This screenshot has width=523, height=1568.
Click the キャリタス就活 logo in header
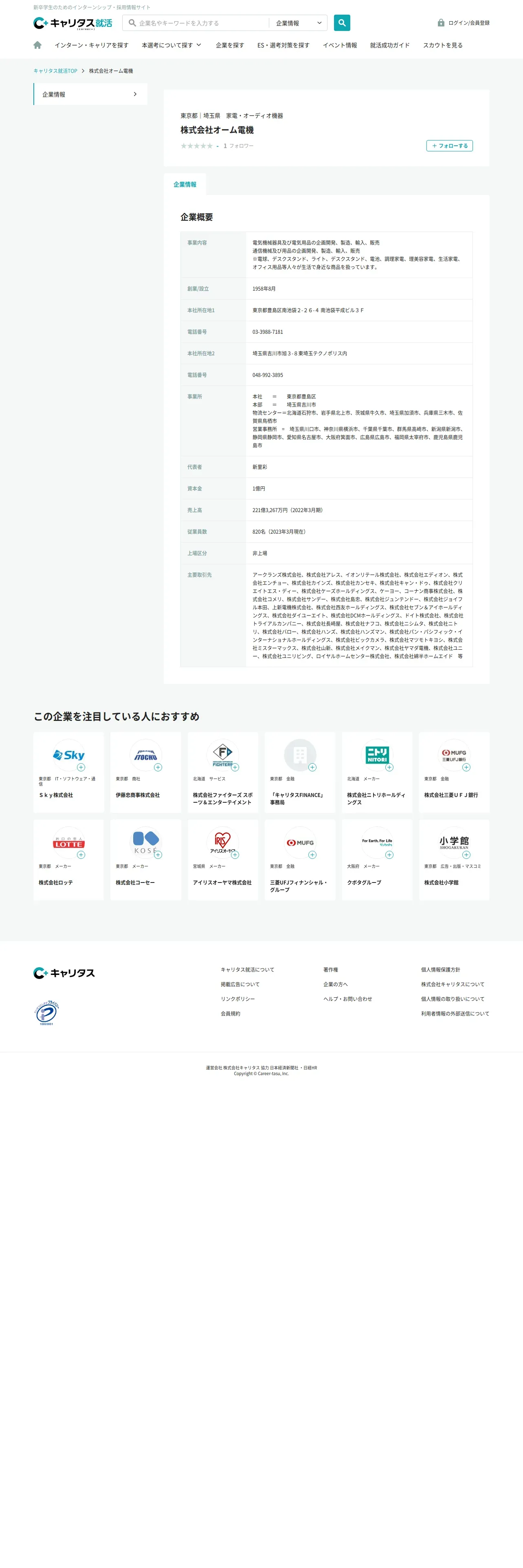[73, 23]
